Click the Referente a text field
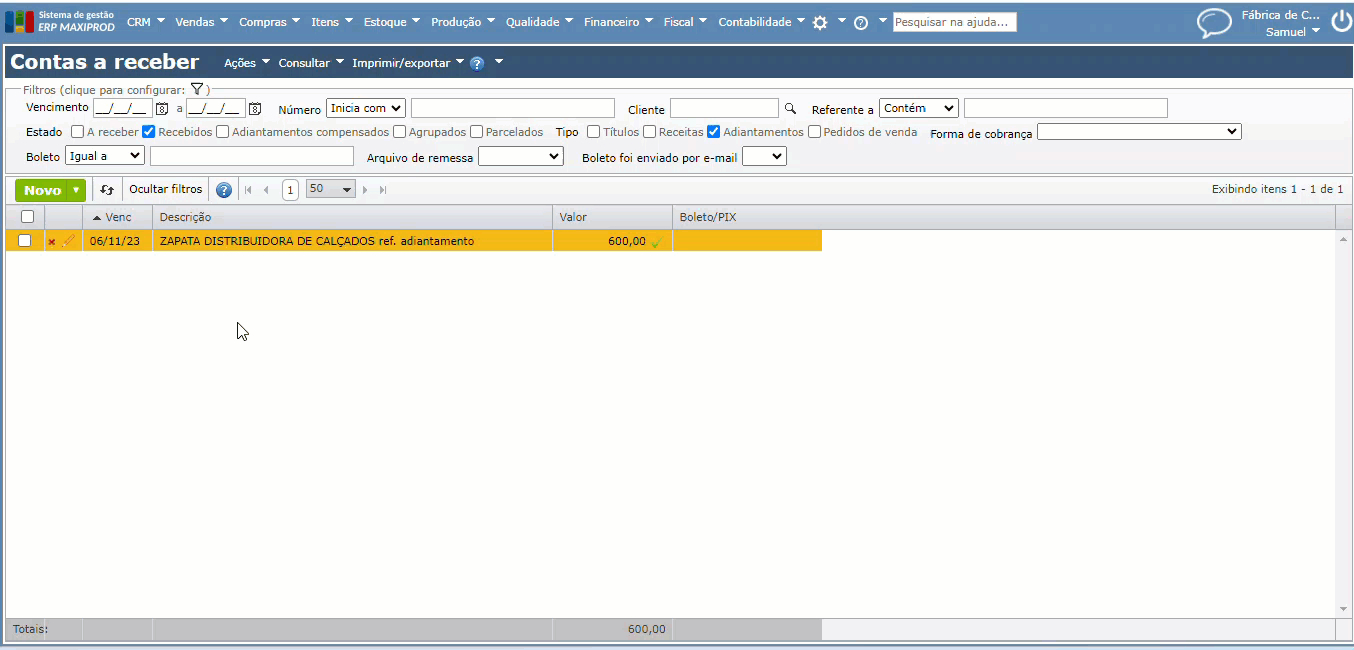 coord(1066,108)
